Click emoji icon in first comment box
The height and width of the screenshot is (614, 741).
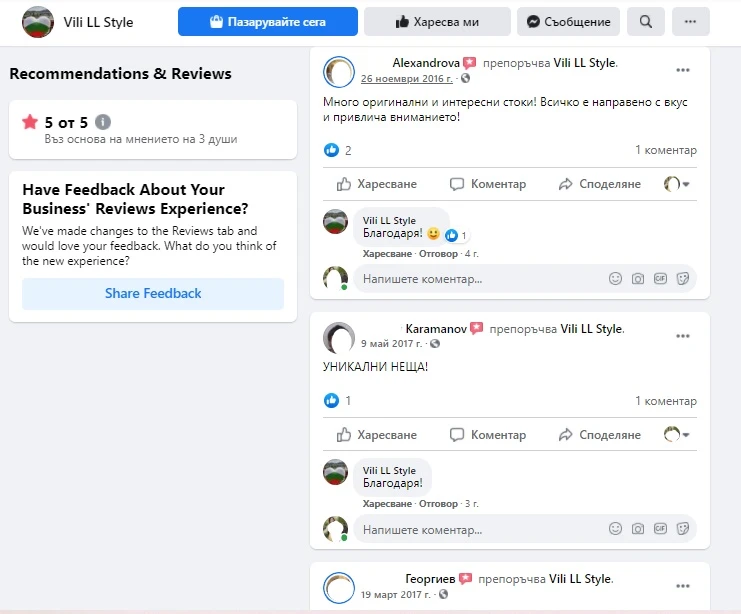(x=616, y=278)
